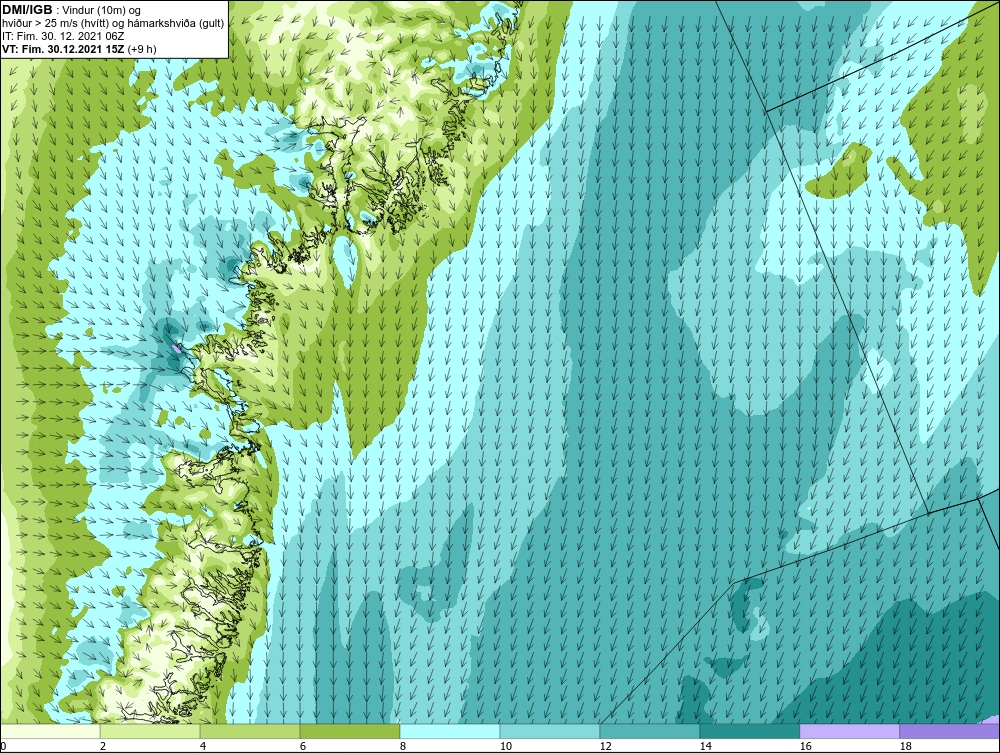Click the 6–8 m/s olive green legend band

pyautogui.click(x=349, y=731)
